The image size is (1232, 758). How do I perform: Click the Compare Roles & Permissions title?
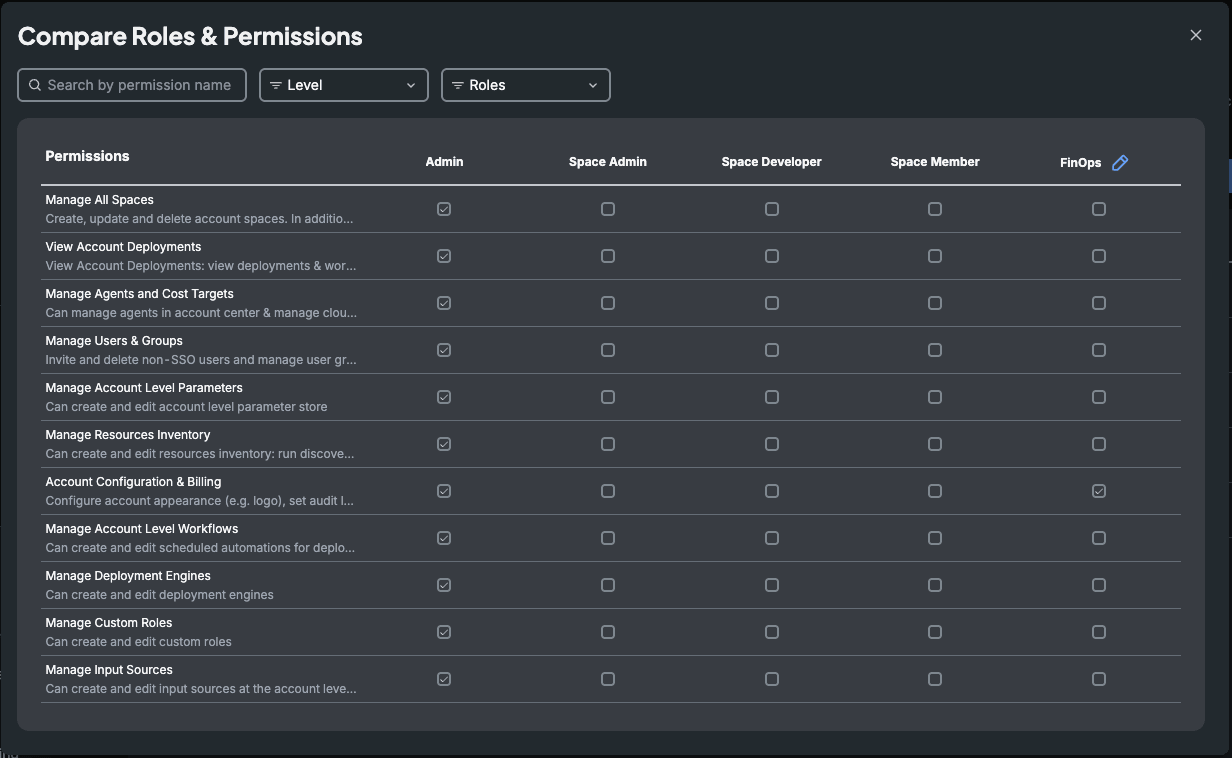click(x=190, y=37)
